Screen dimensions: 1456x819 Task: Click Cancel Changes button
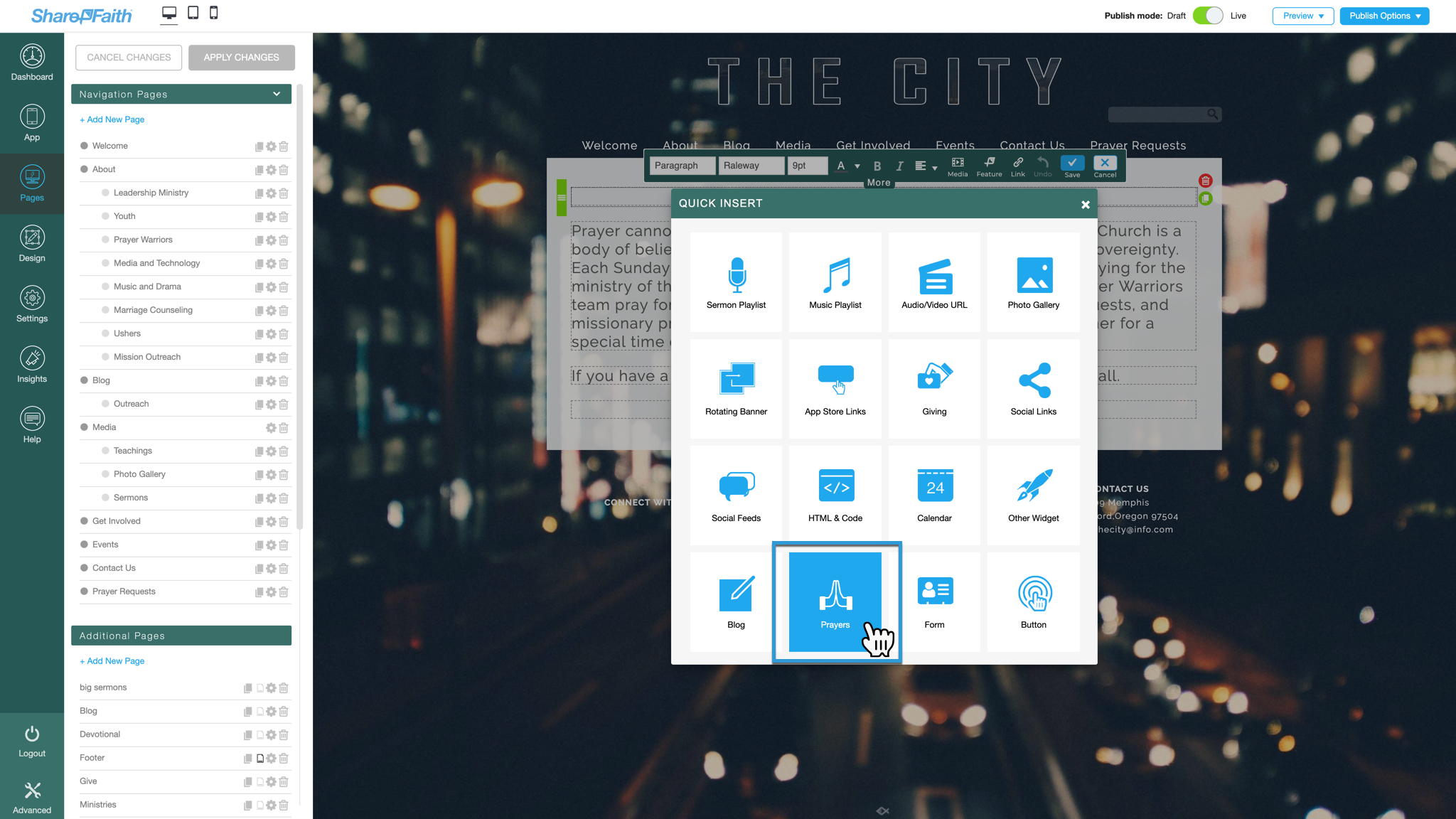(129, 58)
